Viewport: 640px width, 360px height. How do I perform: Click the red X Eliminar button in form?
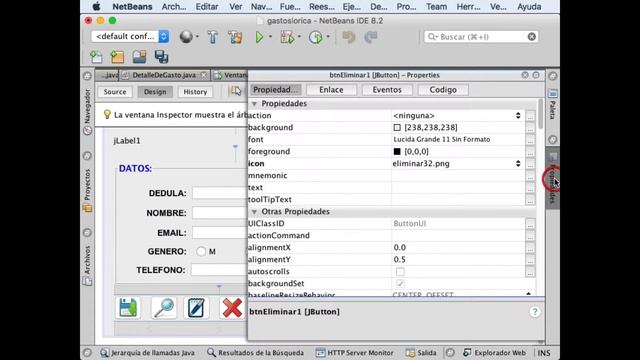[232, 307]
